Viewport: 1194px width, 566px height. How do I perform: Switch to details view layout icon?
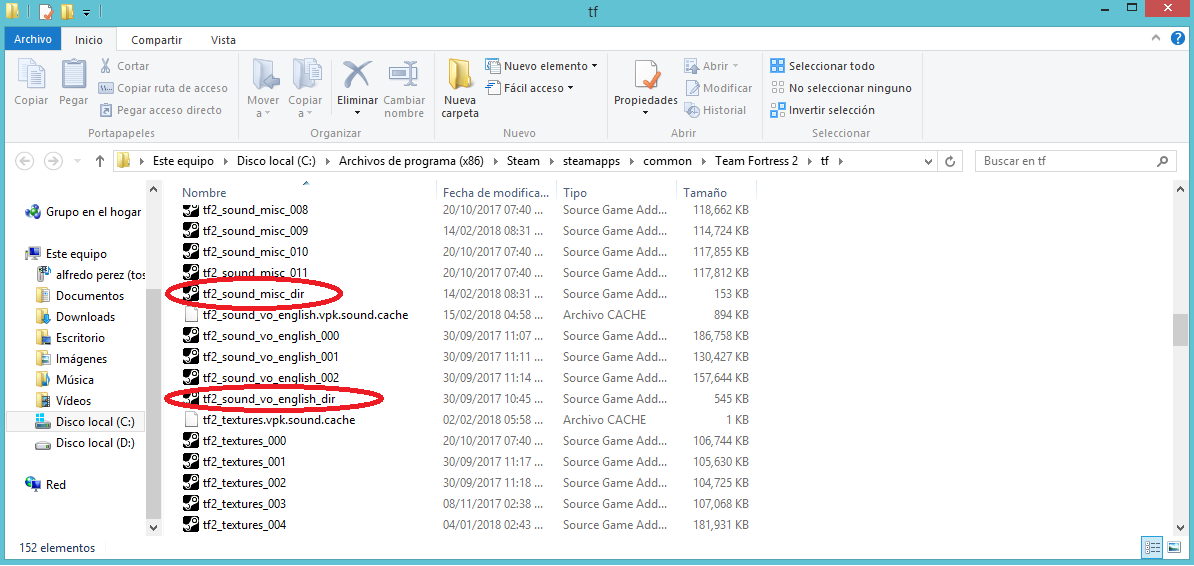(1151, 547)
